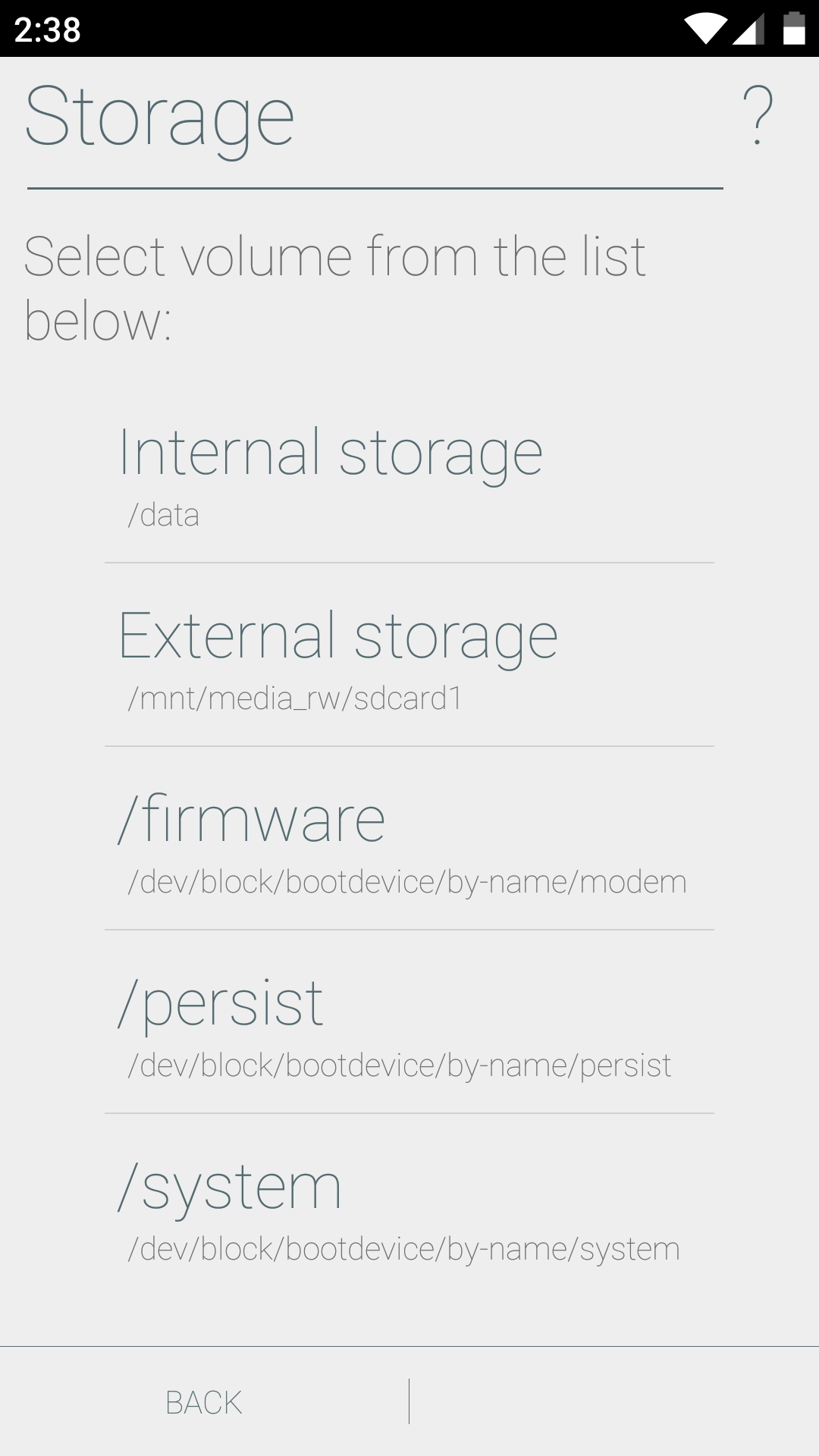Tap the cellular signal status icon
This screenshot has width=819, height=1456.
[748, 30]
